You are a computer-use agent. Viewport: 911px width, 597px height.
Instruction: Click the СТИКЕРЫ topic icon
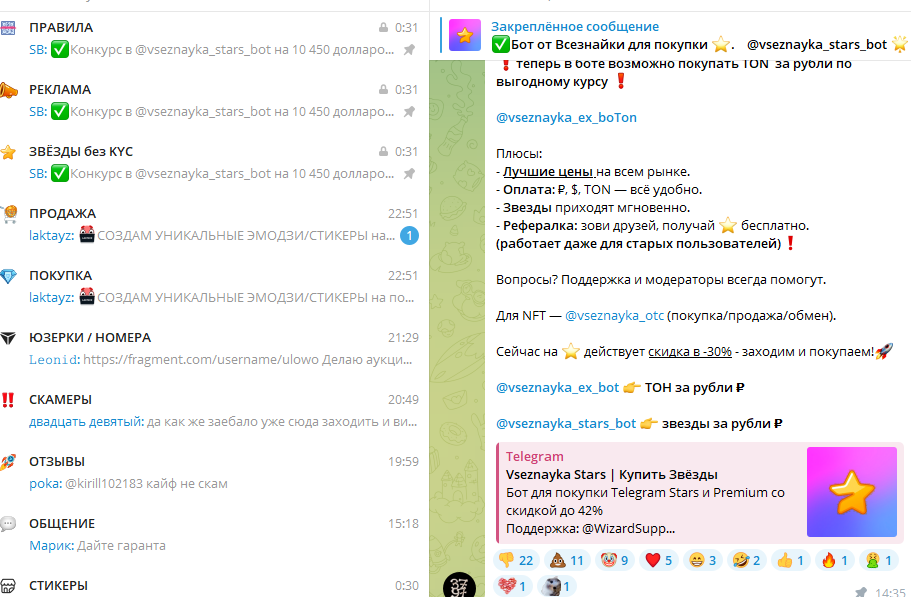pos(8,587)
